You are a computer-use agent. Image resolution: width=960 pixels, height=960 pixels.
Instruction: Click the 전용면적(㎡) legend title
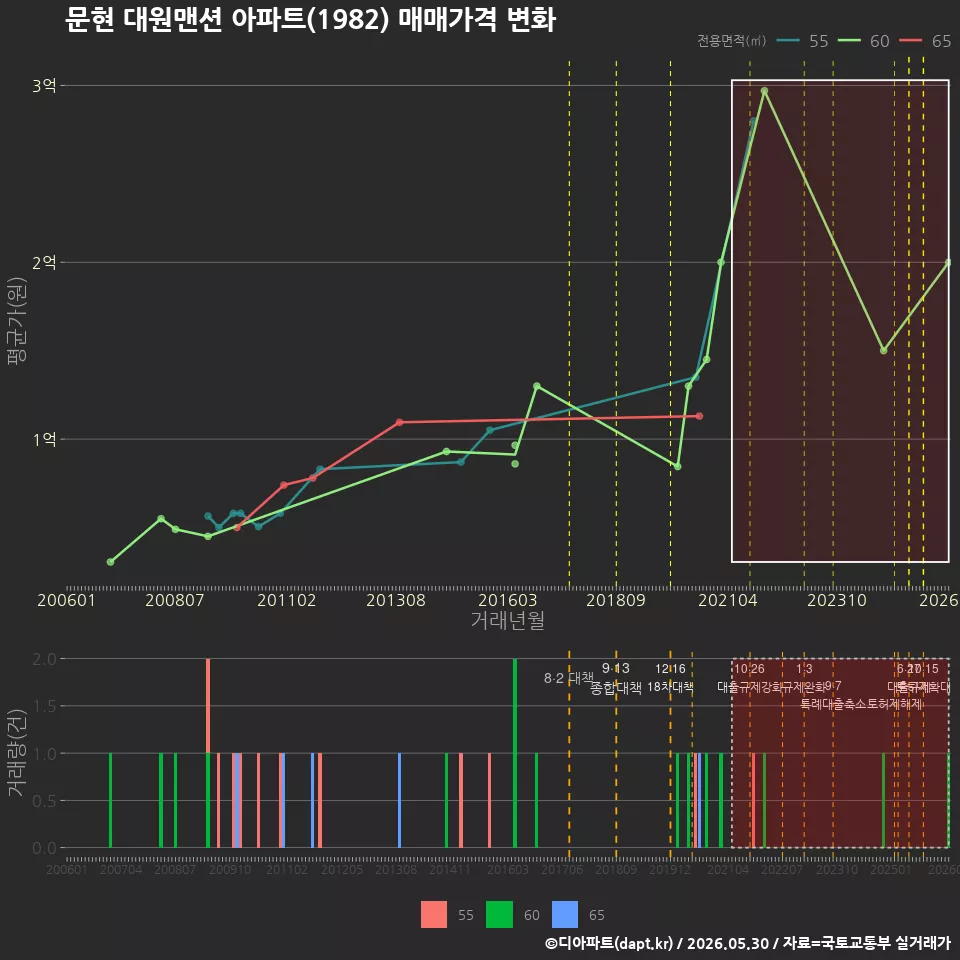732,41
